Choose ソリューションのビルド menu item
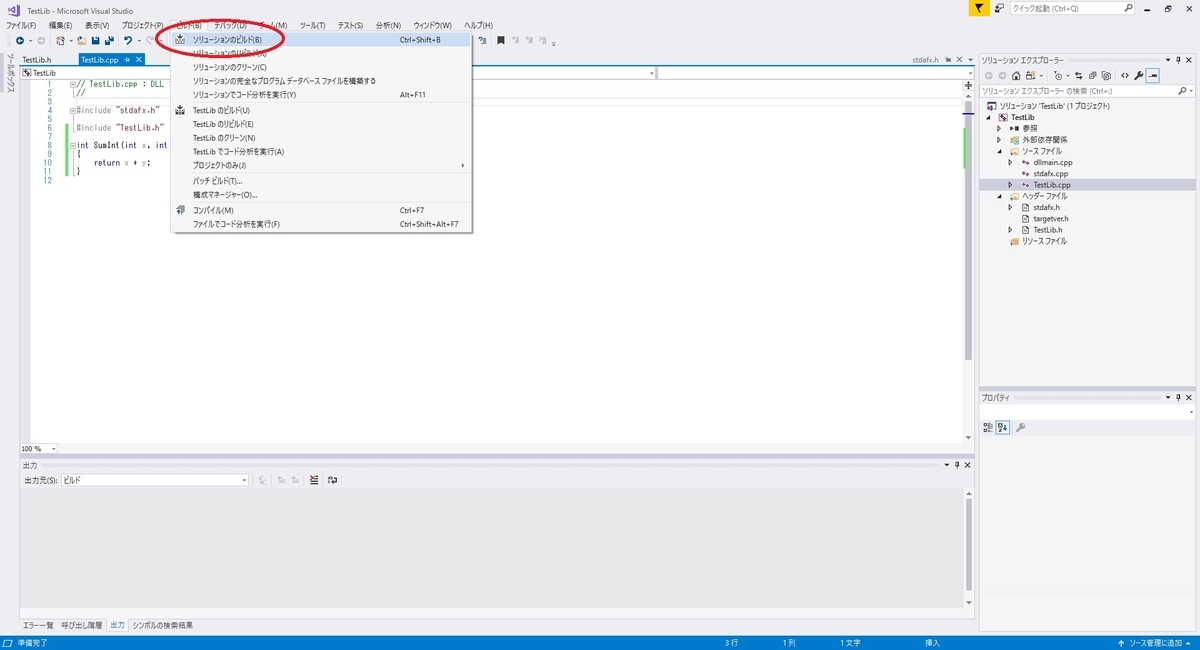The height and width of the screenshot is (650, 1200). pyautogui.click(x=321, y=40)
